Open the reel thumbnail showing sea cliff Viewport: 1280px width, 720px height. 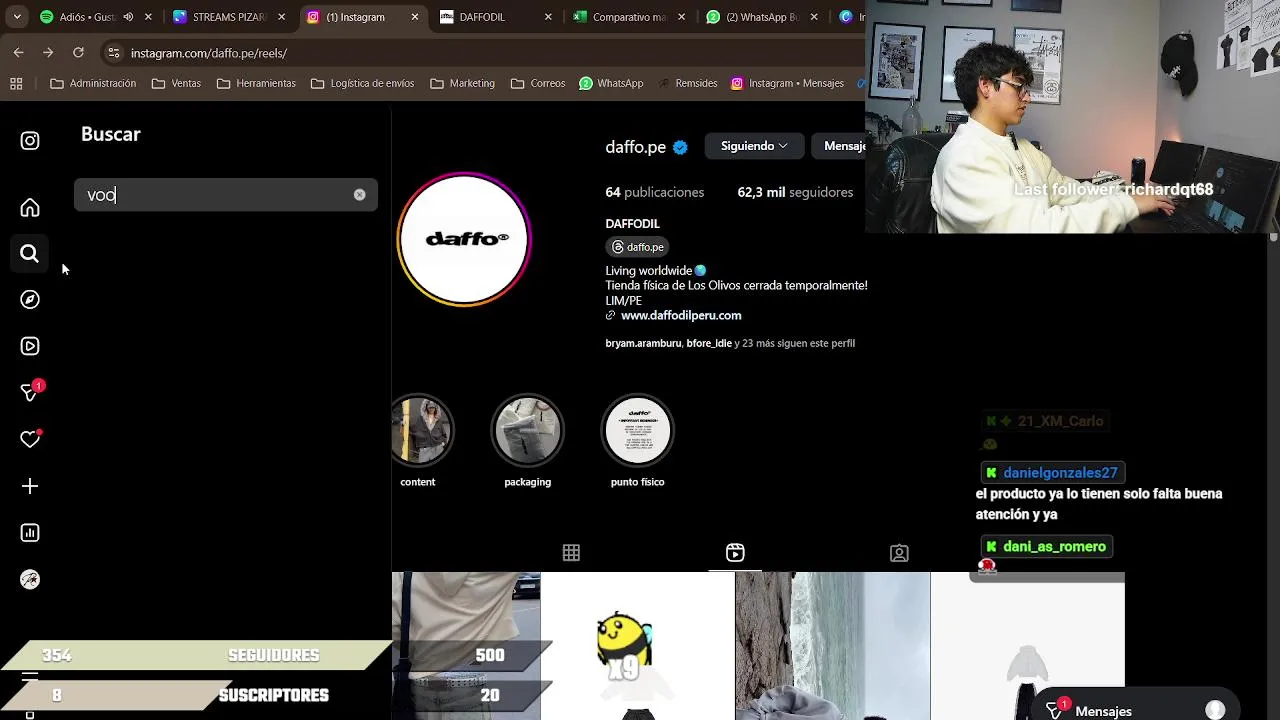[833, 646]
